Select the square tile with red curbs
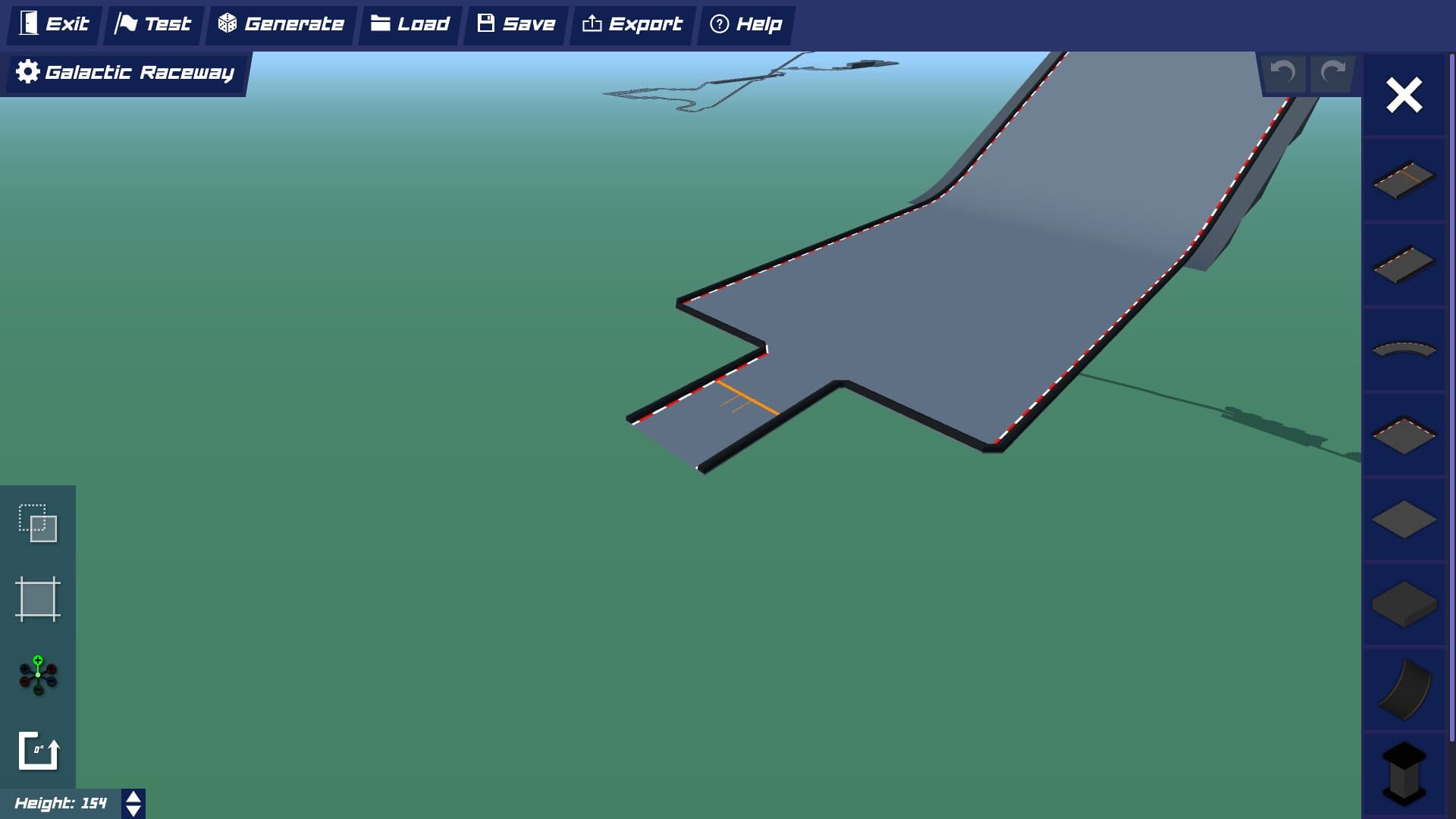The image size is (1456, 819). coord(1404,435)
